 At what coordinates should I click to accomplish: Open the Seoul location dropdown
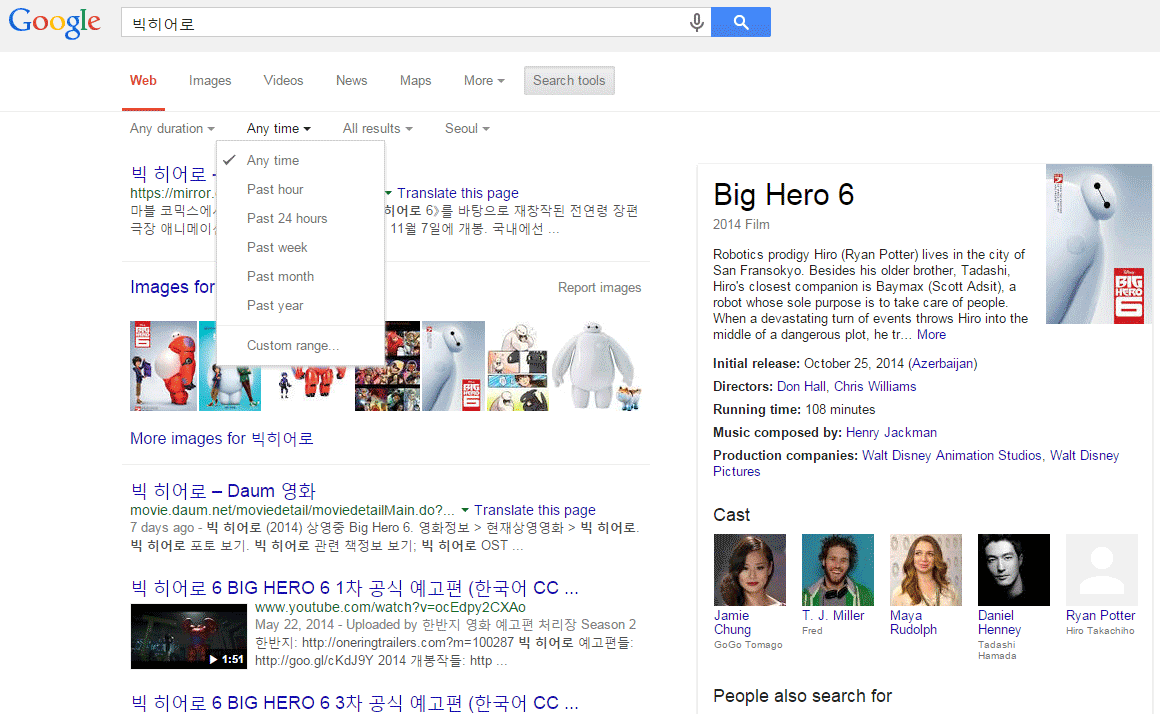coord(467,129)
